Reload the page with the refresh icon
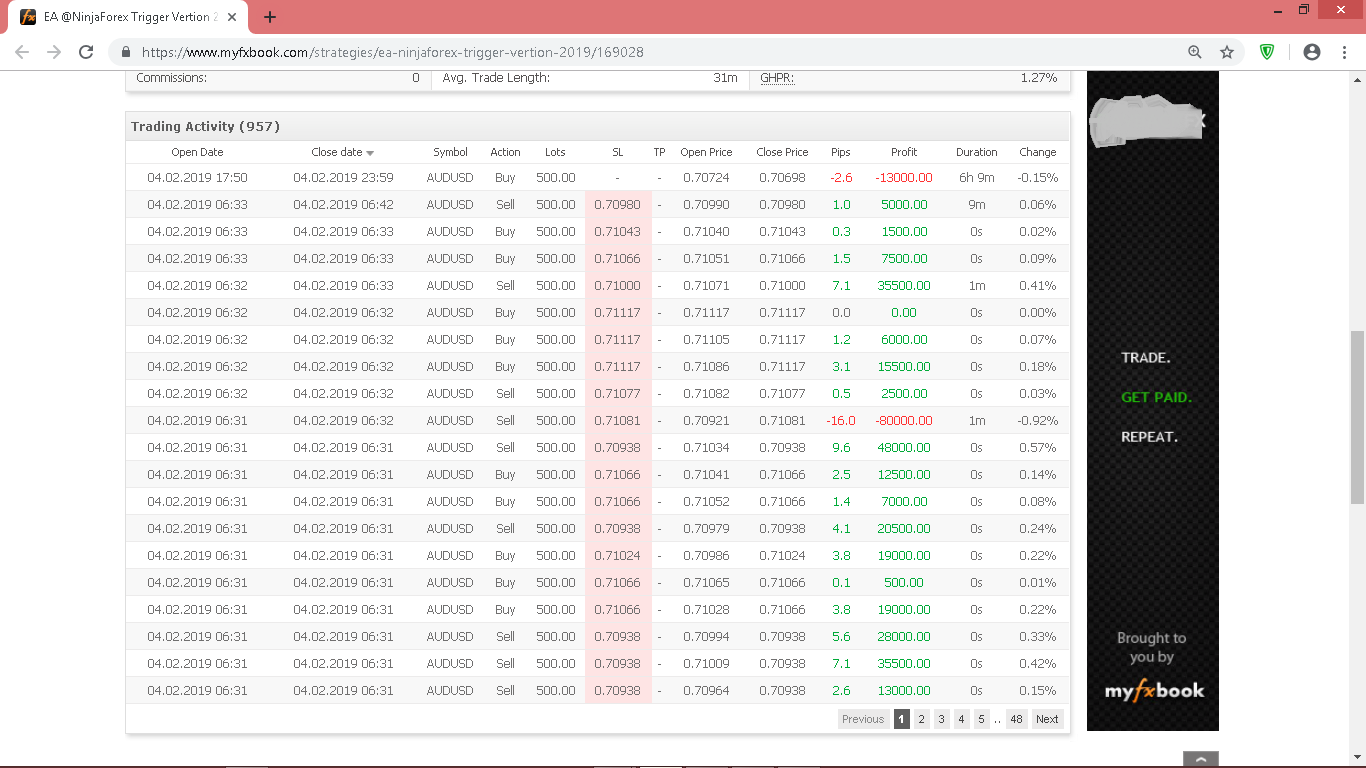The image size is (1366, 768). point(86,52)
